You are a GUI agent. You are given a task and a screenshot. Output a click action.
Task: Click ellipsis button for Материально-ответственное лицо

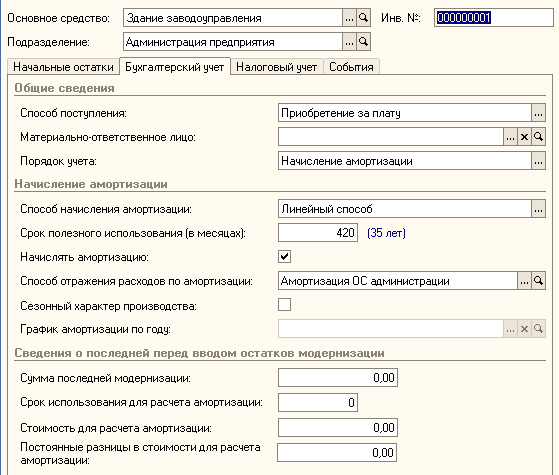[510, 137]
